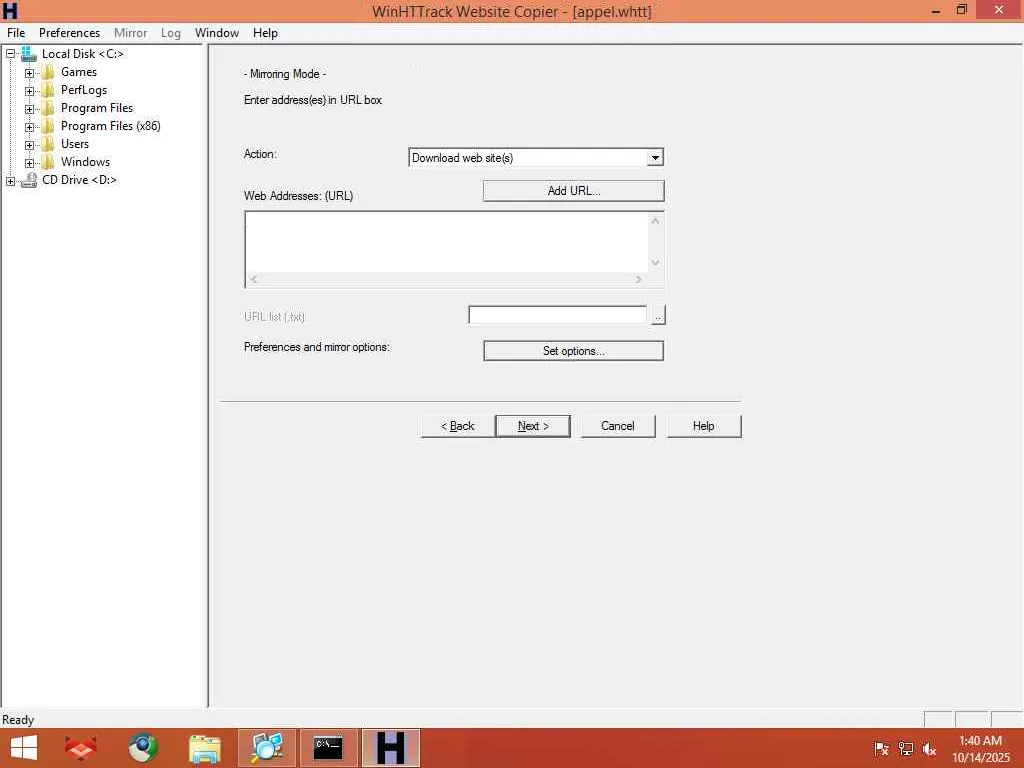Click the Users folder icon
This screenshot has height=768, width=1024.
coord(48,144)
